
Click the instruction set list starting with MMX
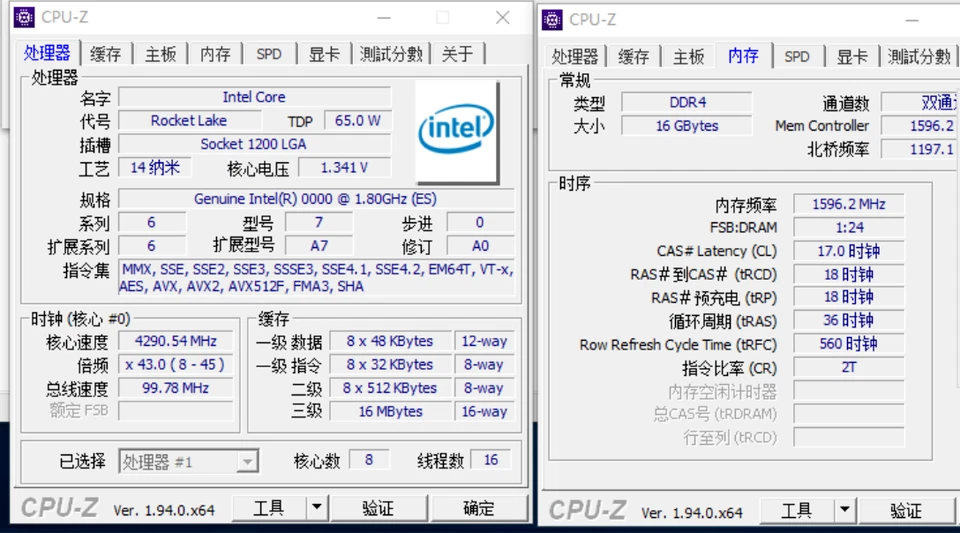pyautogui.click(x=316, y=278)
